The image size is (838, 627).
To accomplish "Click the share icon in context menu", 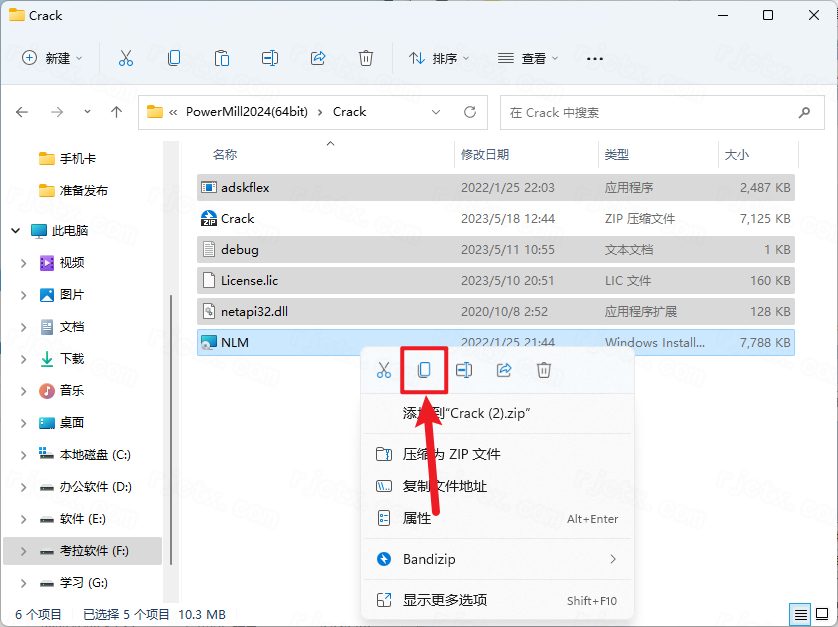I will pyautogui.click(x=504, y=370).
